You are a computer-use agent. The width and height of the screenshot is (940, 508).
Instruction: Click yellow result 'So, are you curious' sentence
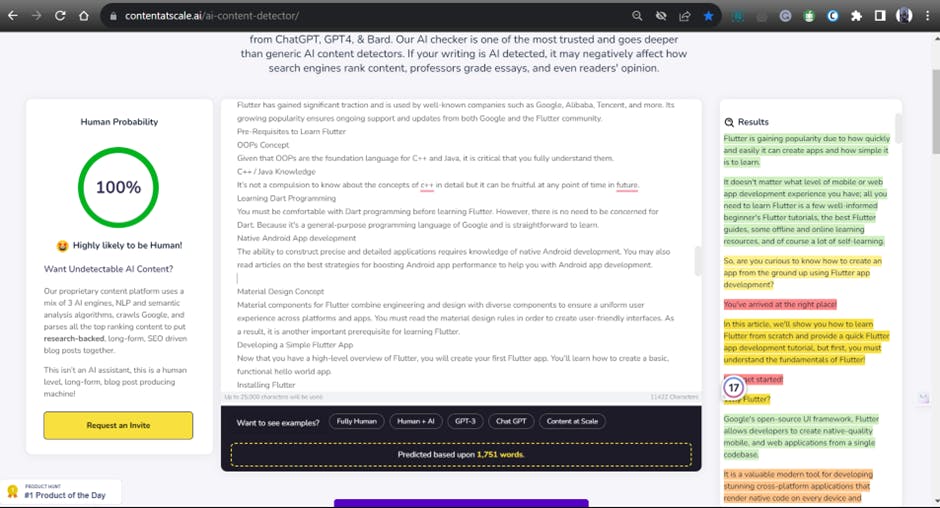[x=803, y=273]
